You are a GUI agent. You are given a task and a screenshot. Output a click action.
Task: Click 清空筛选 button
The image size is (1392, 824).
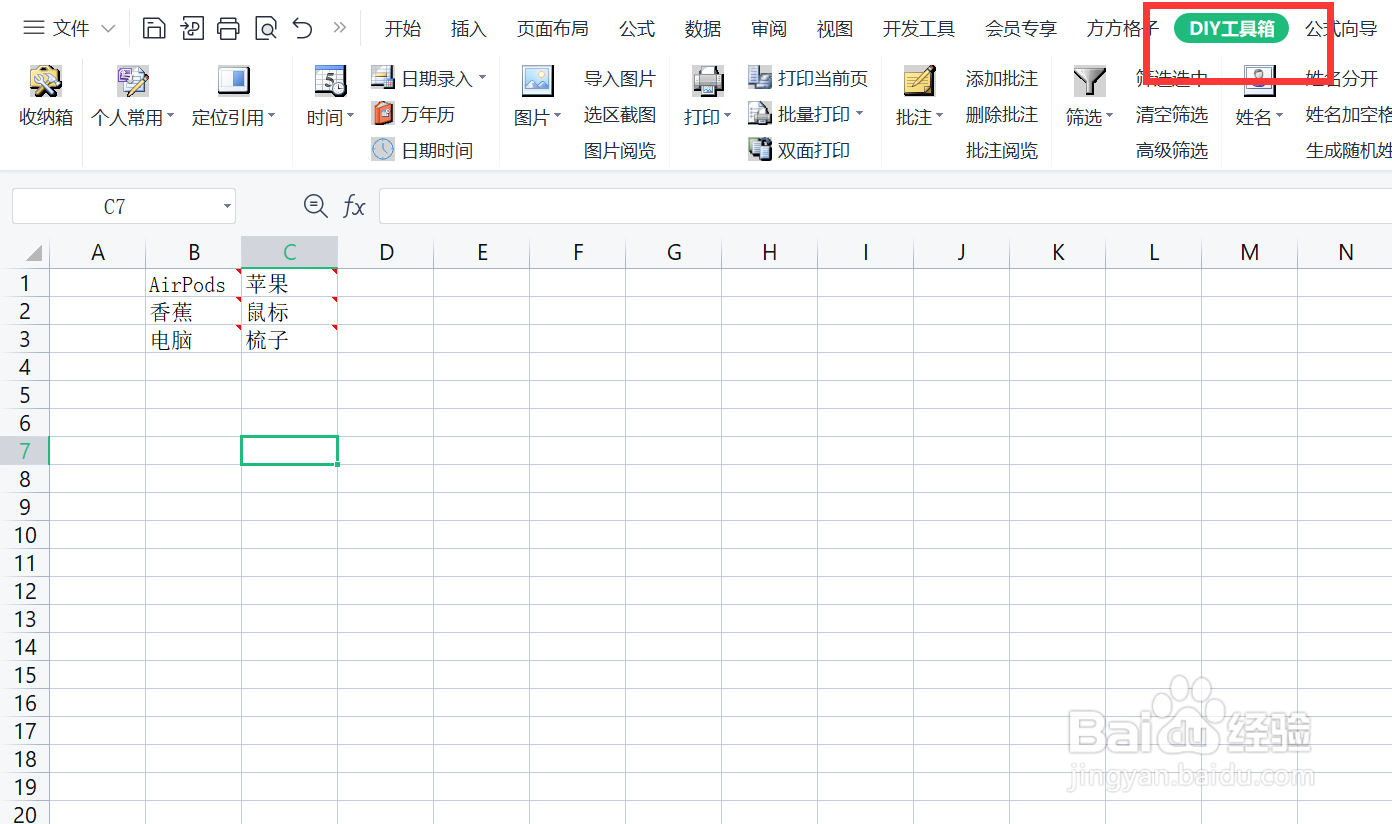coord(1172,115)
